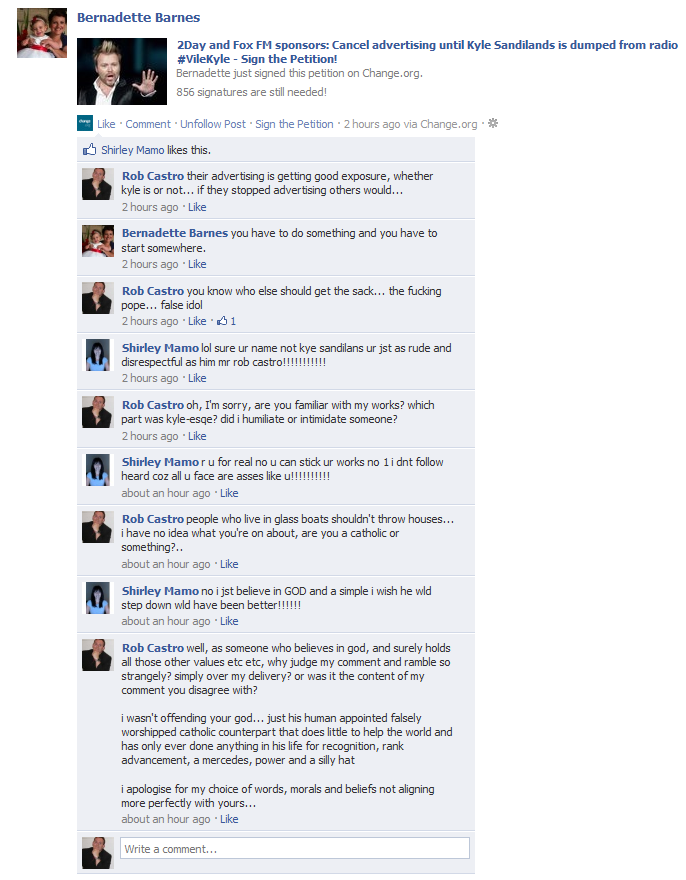The height and width of the screenshot is (880, 686).
Task: Like Rob Castro's final long comment
Action: click(x=229, y=819)
